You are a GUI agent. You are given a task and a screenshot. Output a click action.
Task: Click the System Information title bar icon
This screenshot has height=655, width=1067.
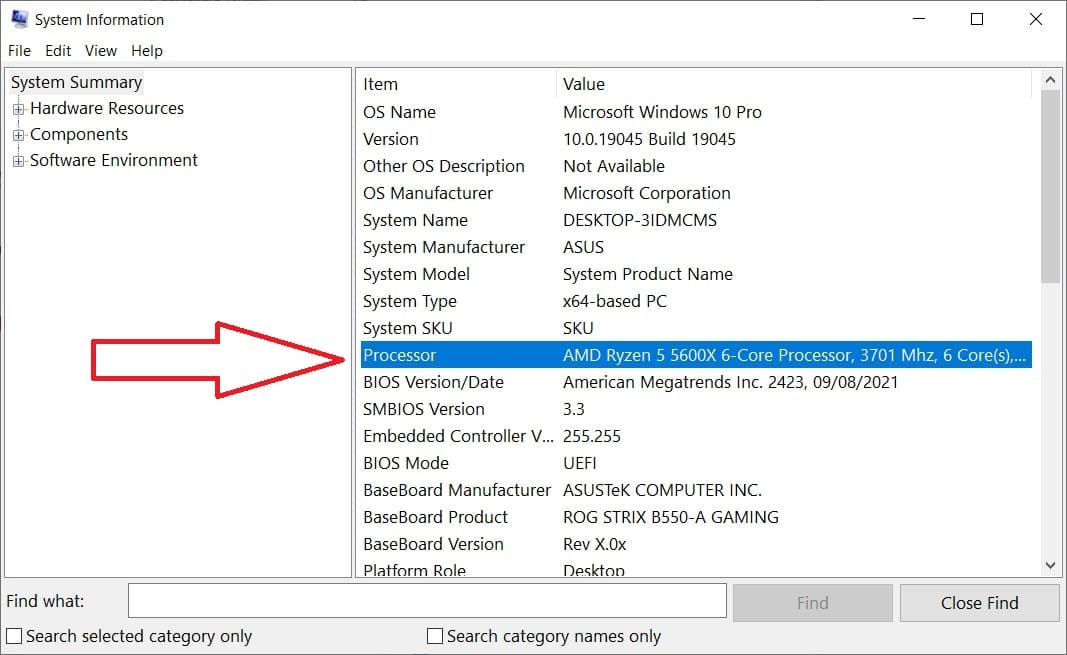pos(18,18)
